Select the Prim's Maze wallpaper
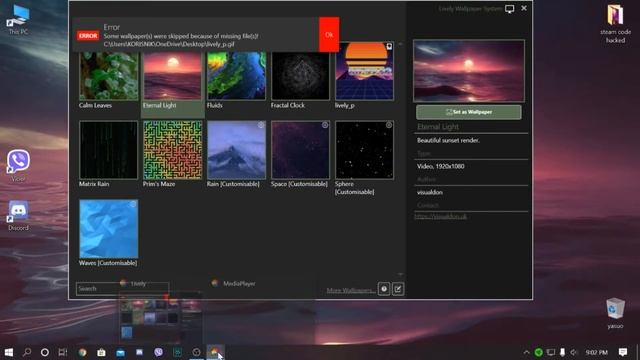Screen dimensions: 640x360 pyautogui.click(x=172, y=150)
